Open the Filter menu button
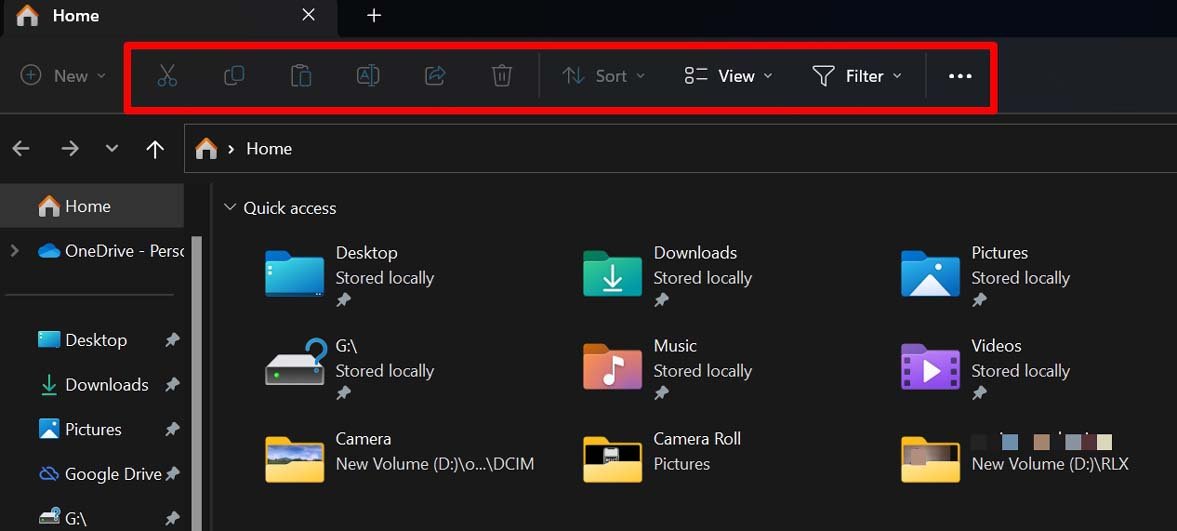 857,76
